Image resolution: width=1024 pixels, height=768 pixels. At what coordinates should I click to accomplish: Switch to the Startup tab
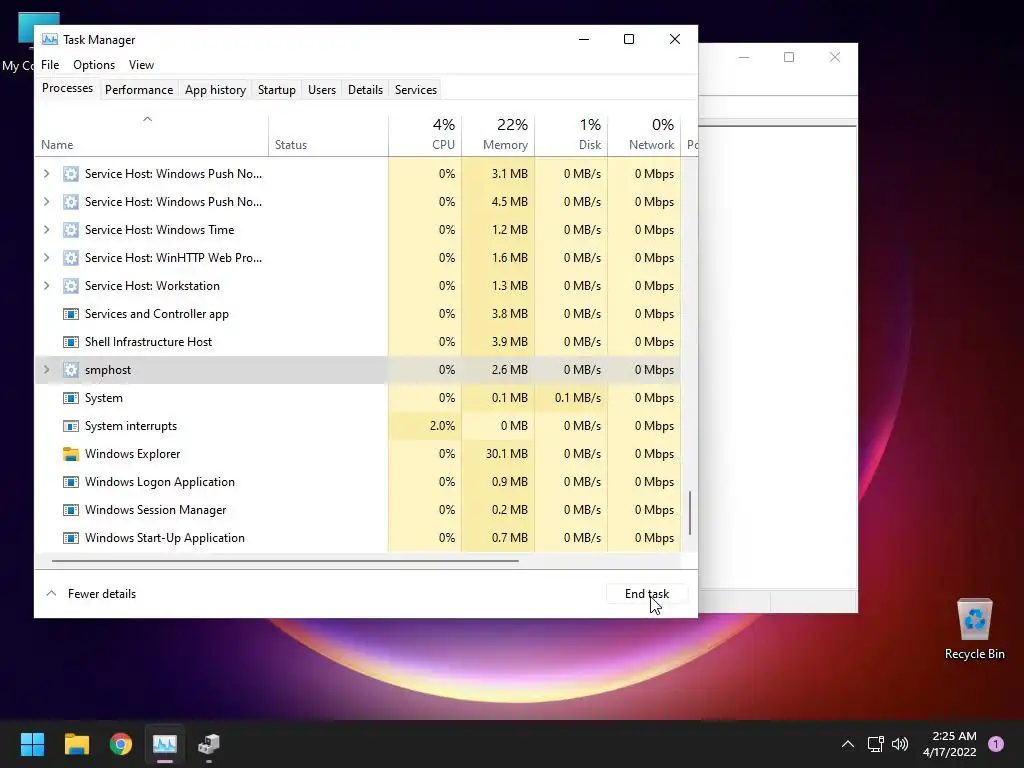(x=276, y=89)
